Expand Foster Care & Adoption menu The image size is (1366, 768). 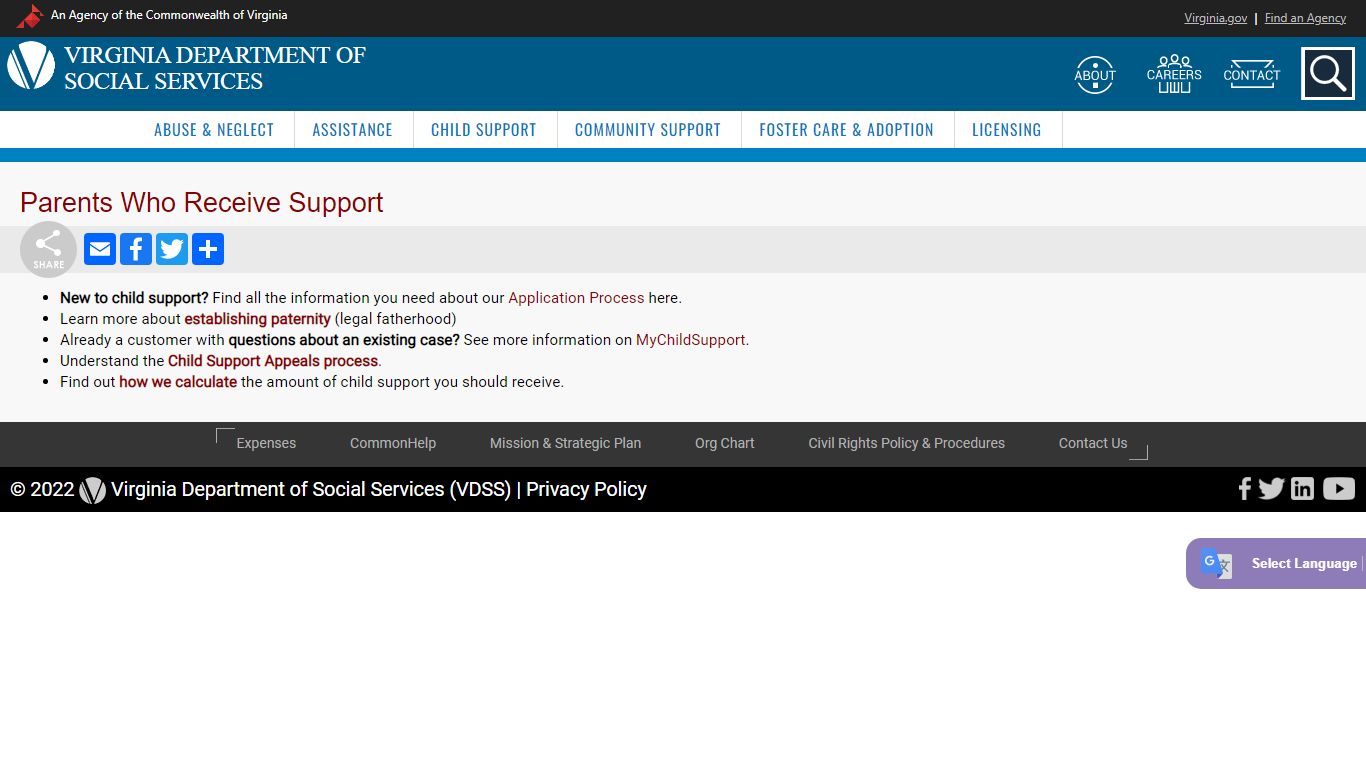846,130
